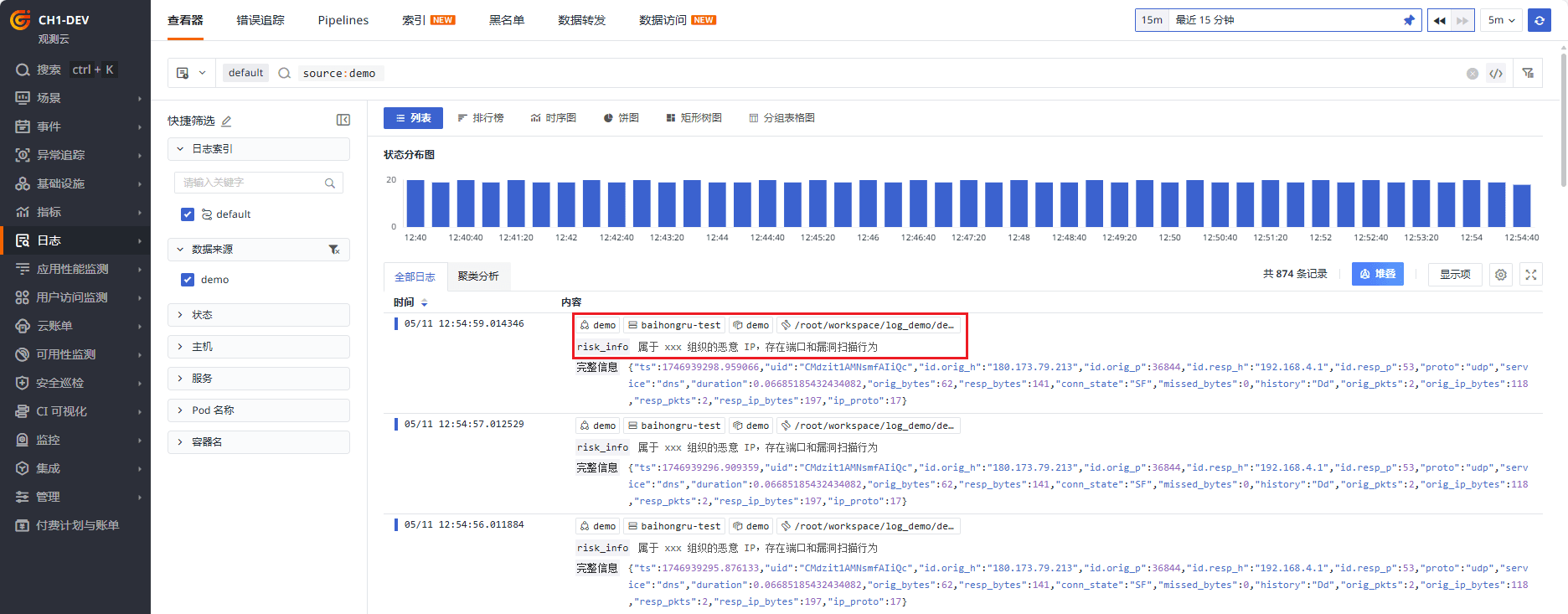Sort by 时间 column header
The width and height of the screenshot is (1568, 614).
[410, 302]
